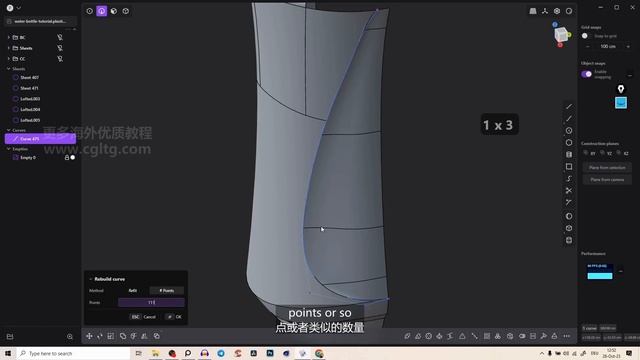Select the polygon tool in right toolbar
640x360 pixels.
[569, 142]
